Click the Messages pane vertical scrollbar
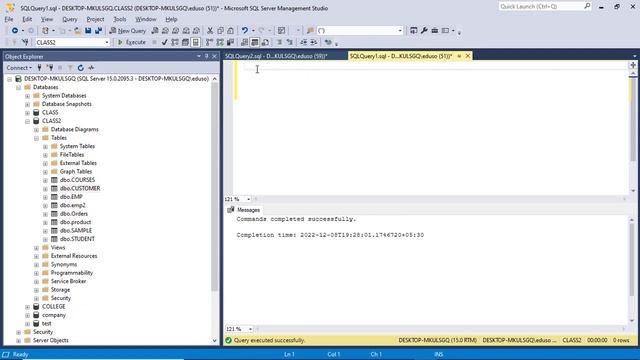Screen dimensions: 640x360 click(632, 259)
